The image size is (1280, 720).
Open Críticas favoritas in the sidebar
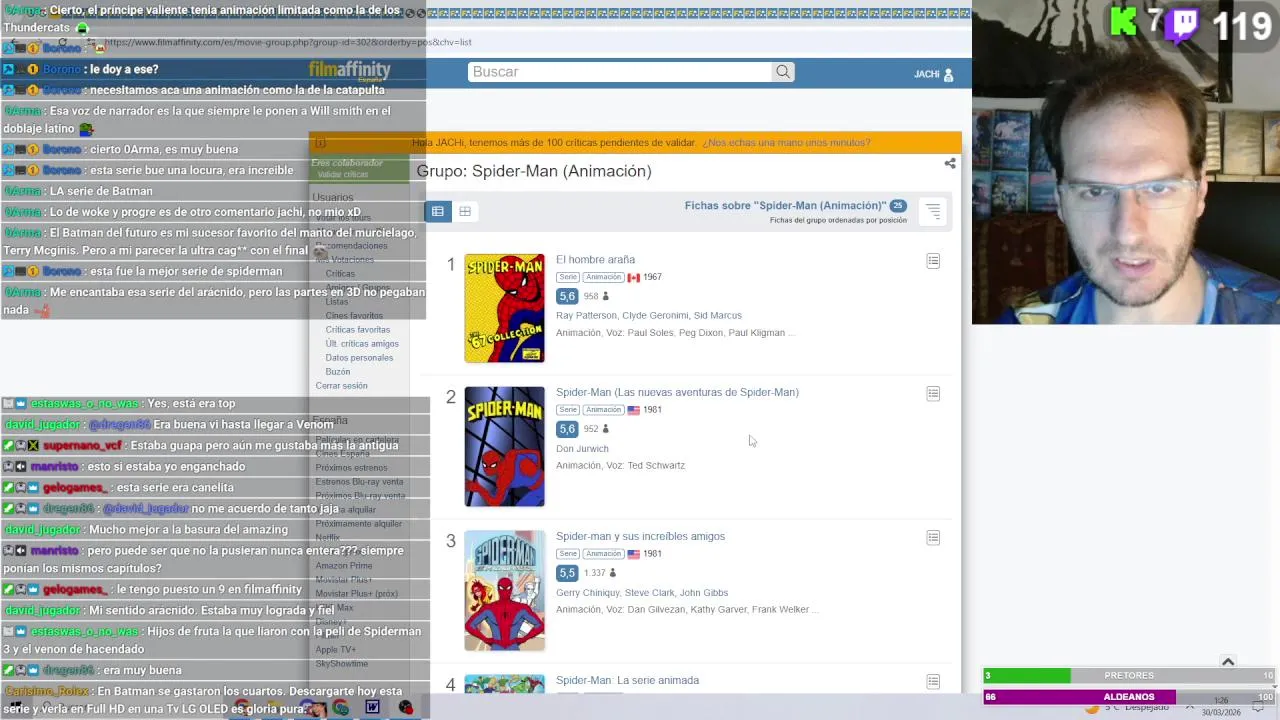click(x=357, y=330)
